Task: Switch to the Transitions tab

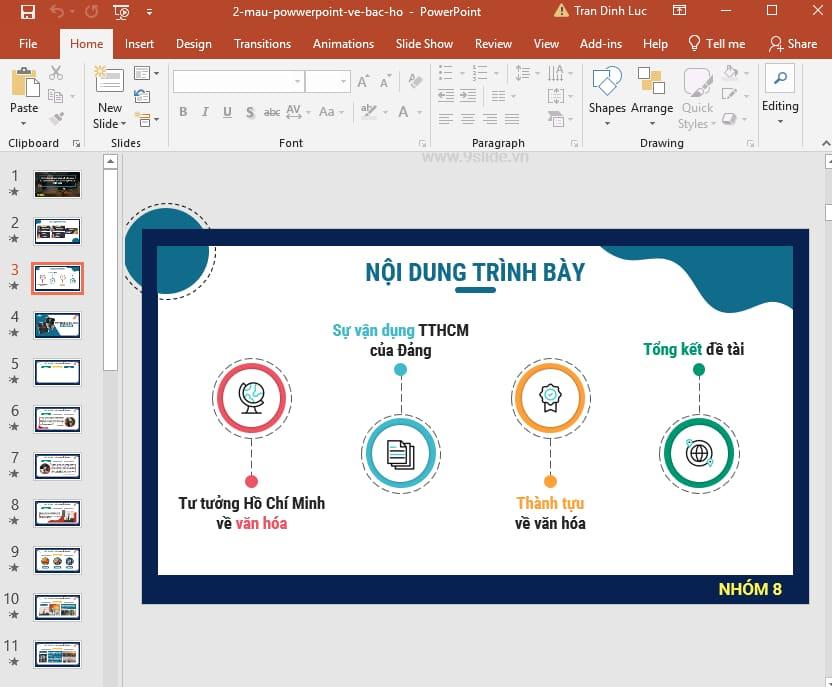Action: (262, 44)
